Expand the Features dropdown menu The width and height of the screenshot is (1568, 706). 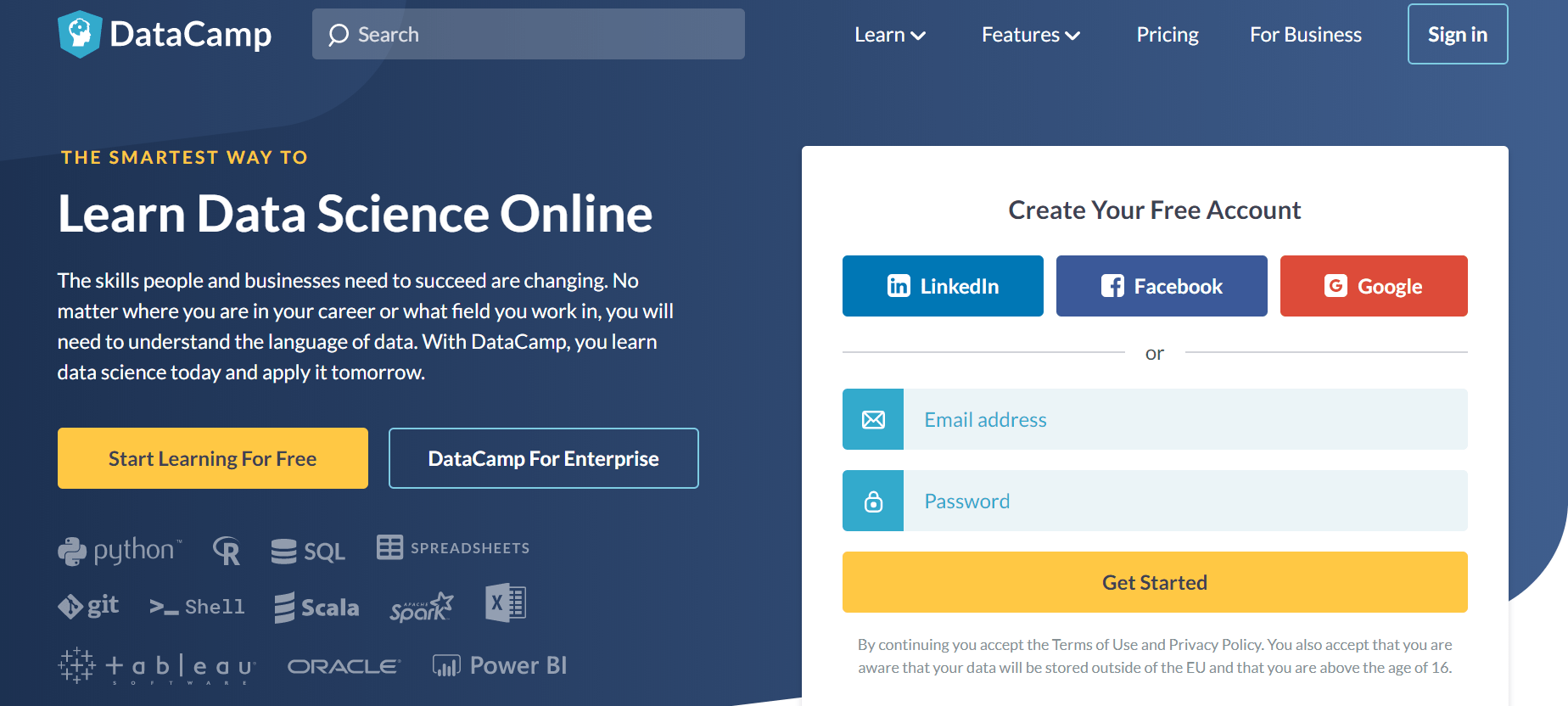click(x=1030, y=35)
